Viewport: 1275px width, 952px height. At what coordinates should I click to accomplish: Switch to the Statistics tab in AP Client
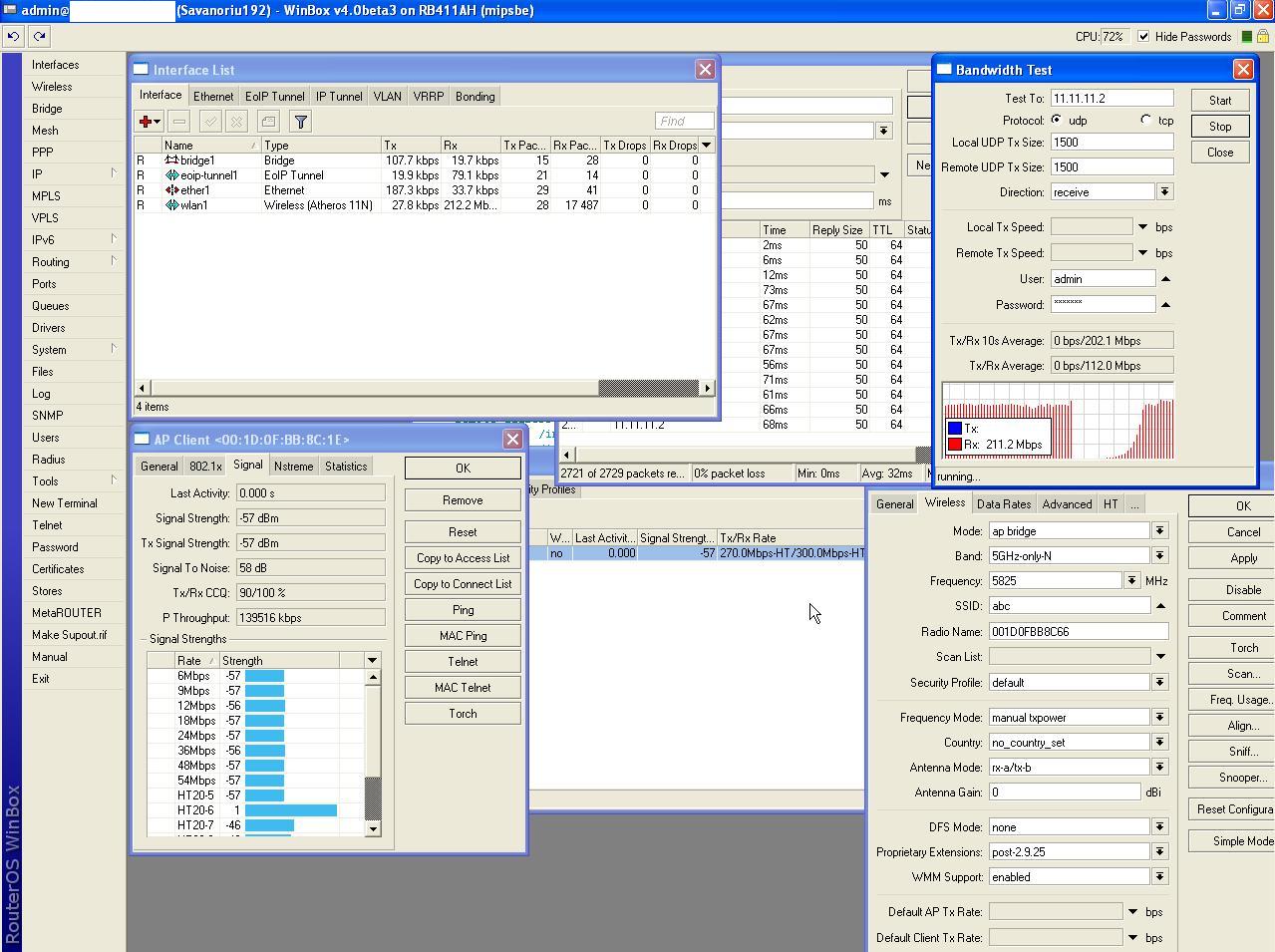(x=346, y=465)
